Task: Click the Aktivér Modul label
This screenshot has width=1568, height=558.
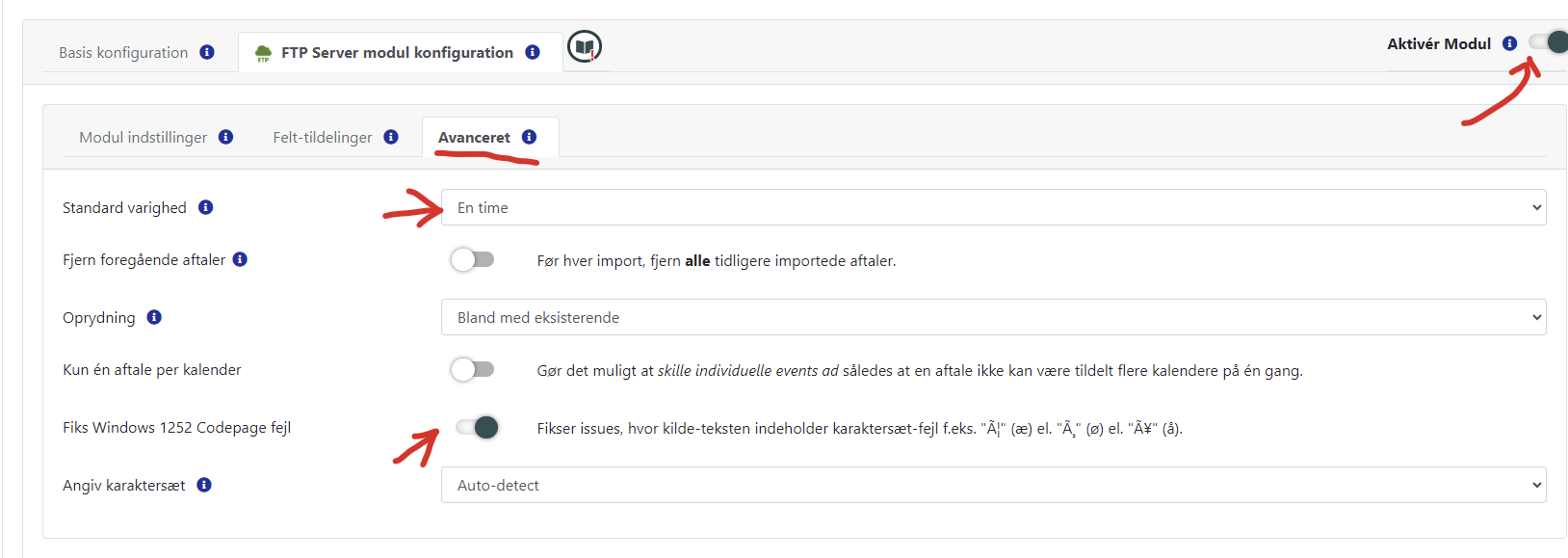Action: point(1439,43)
